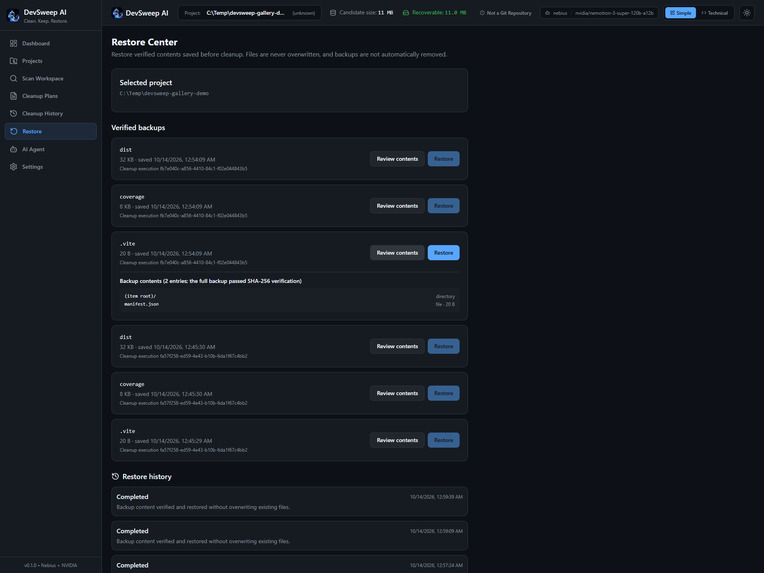Restore dist backup saved 12:54:09 AM
764x573 pixels.
tap(443, 159)
